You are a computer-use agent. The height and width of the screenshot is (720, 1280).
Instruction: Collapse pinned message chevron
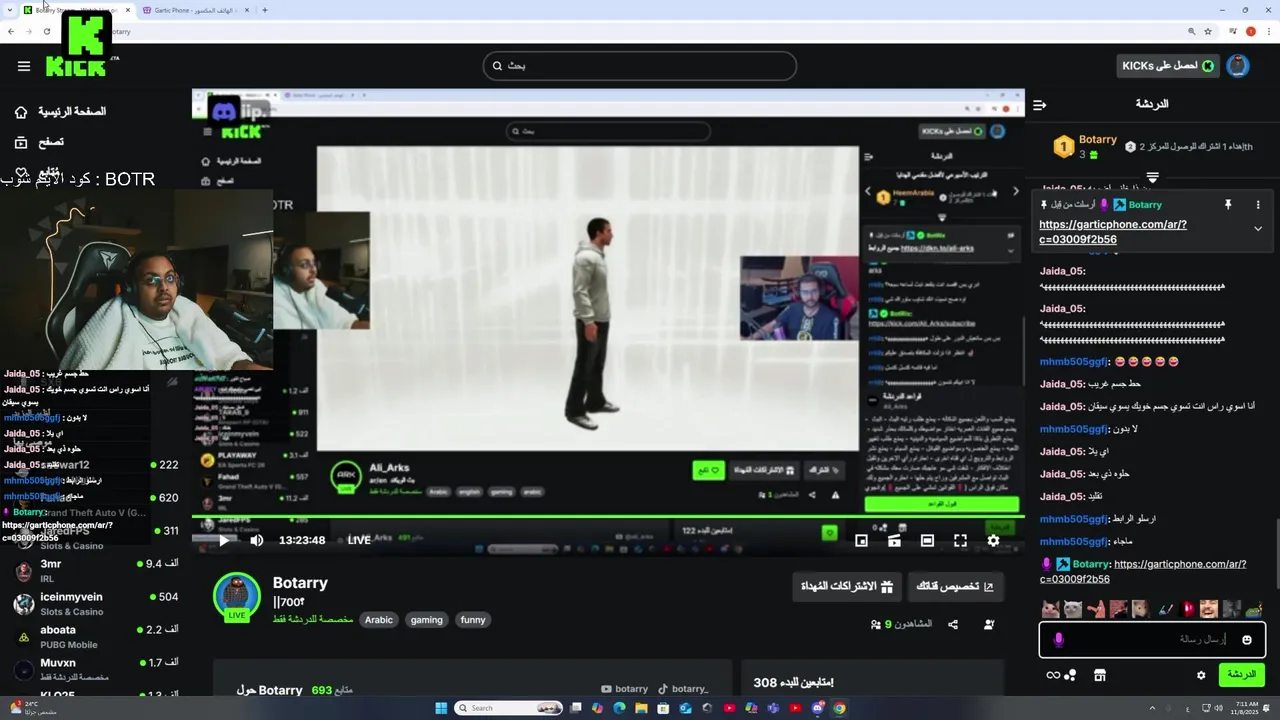pos(1258,229)
